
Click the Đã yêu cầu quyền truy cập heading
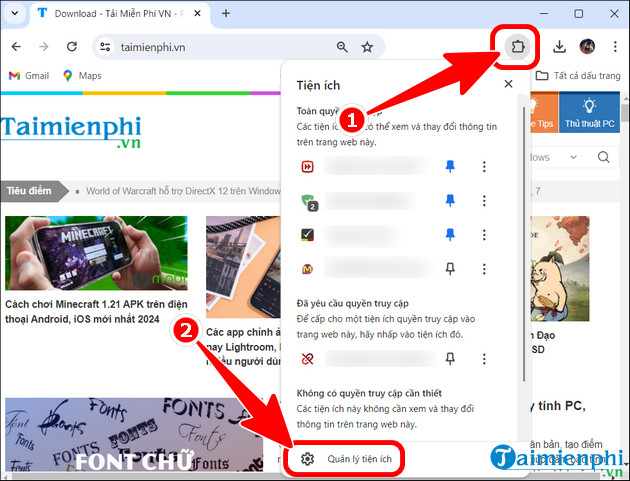coord(352,303)
